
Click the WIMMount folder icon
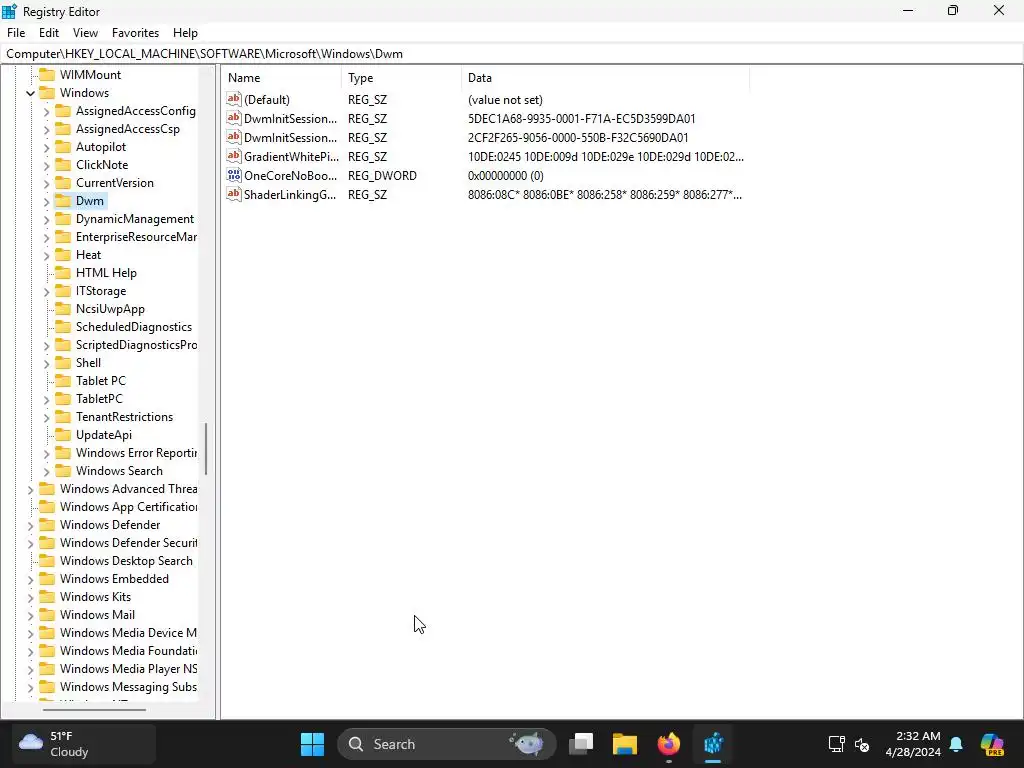pyautogui.click(x=47, y=74)
